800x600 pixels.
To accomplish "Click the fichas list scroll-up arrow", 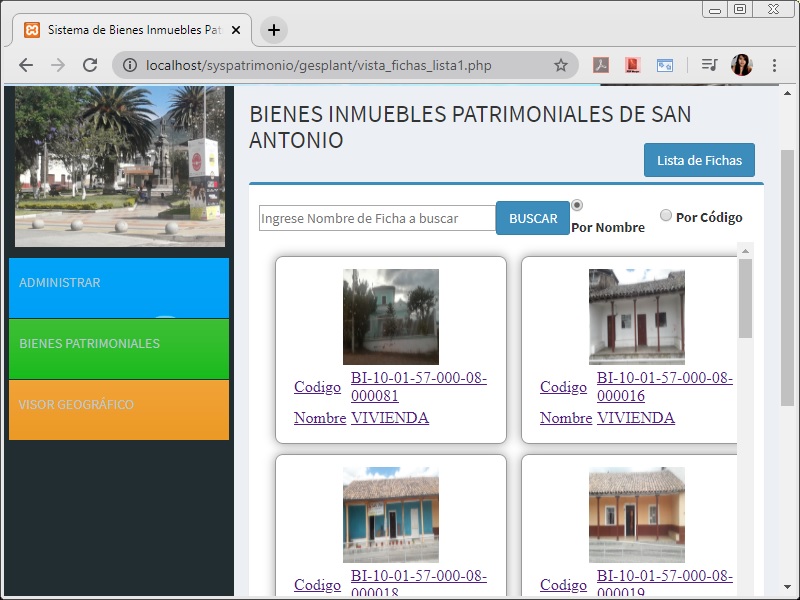I will pos(745,251).
